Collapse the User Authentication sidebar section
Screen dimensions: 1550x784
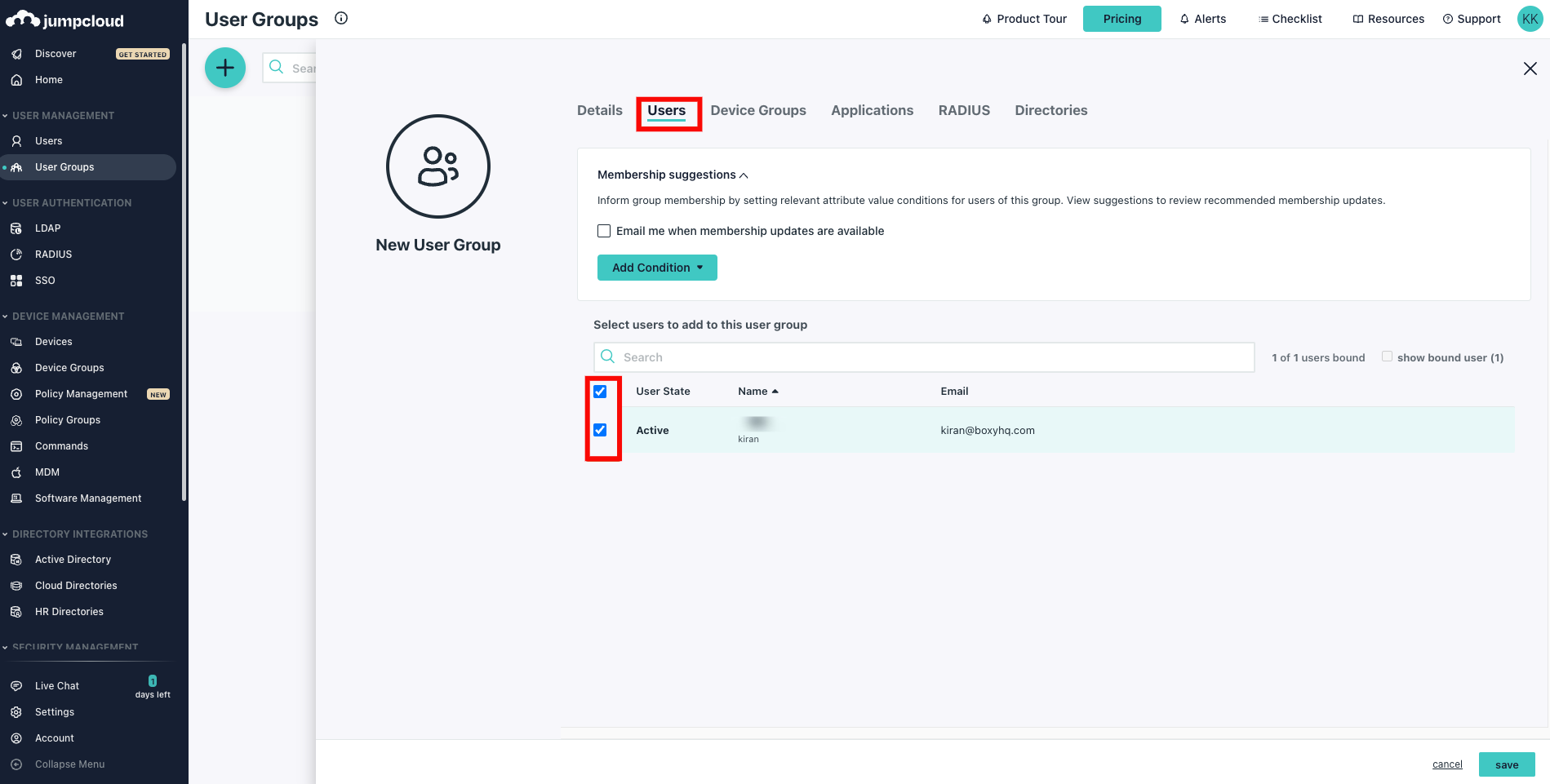pyautogui.click(x=67, y=203)
